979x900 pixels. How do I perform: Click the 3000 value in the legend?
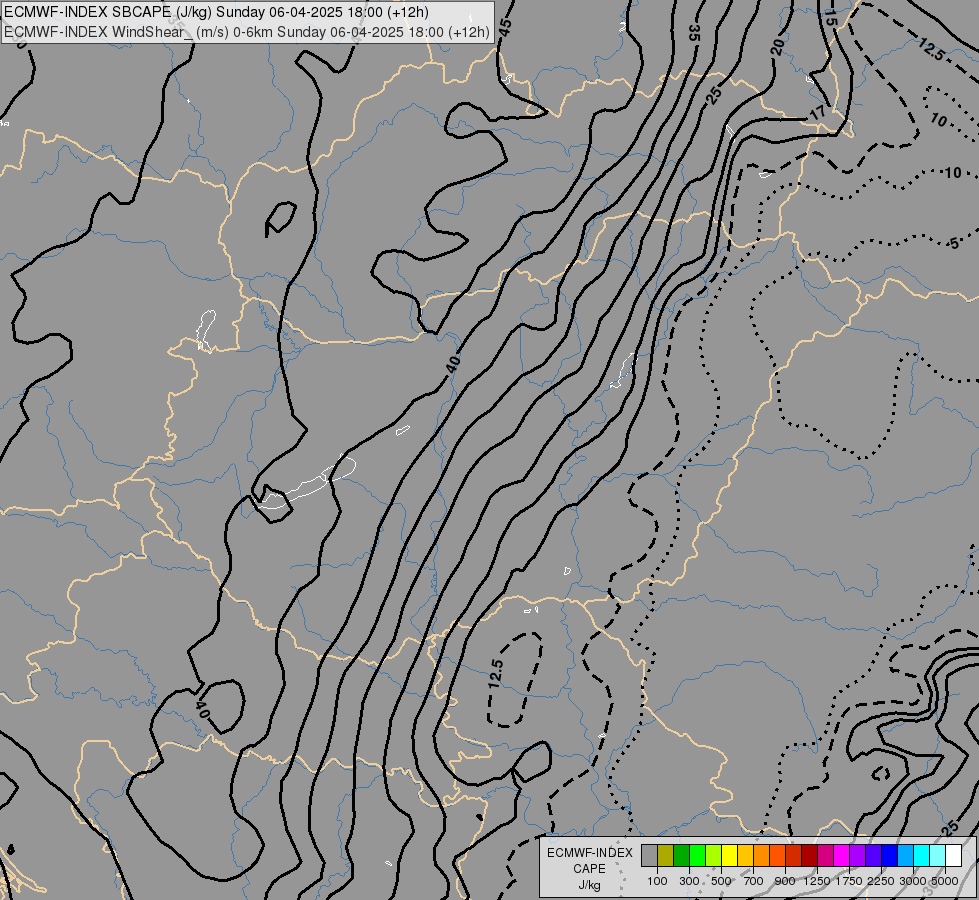point(913,881)
